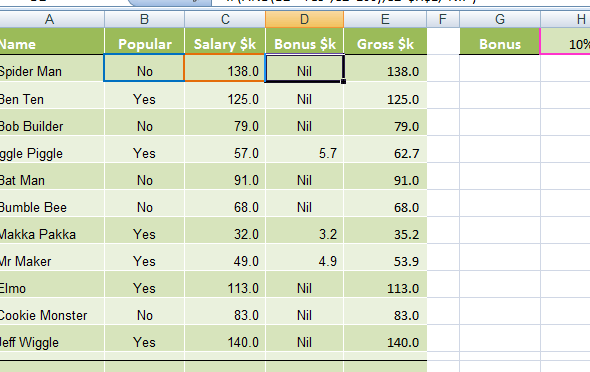Screen dimensions: 590x372
Task: Select highlighted column D header
Action: point(304,19)
